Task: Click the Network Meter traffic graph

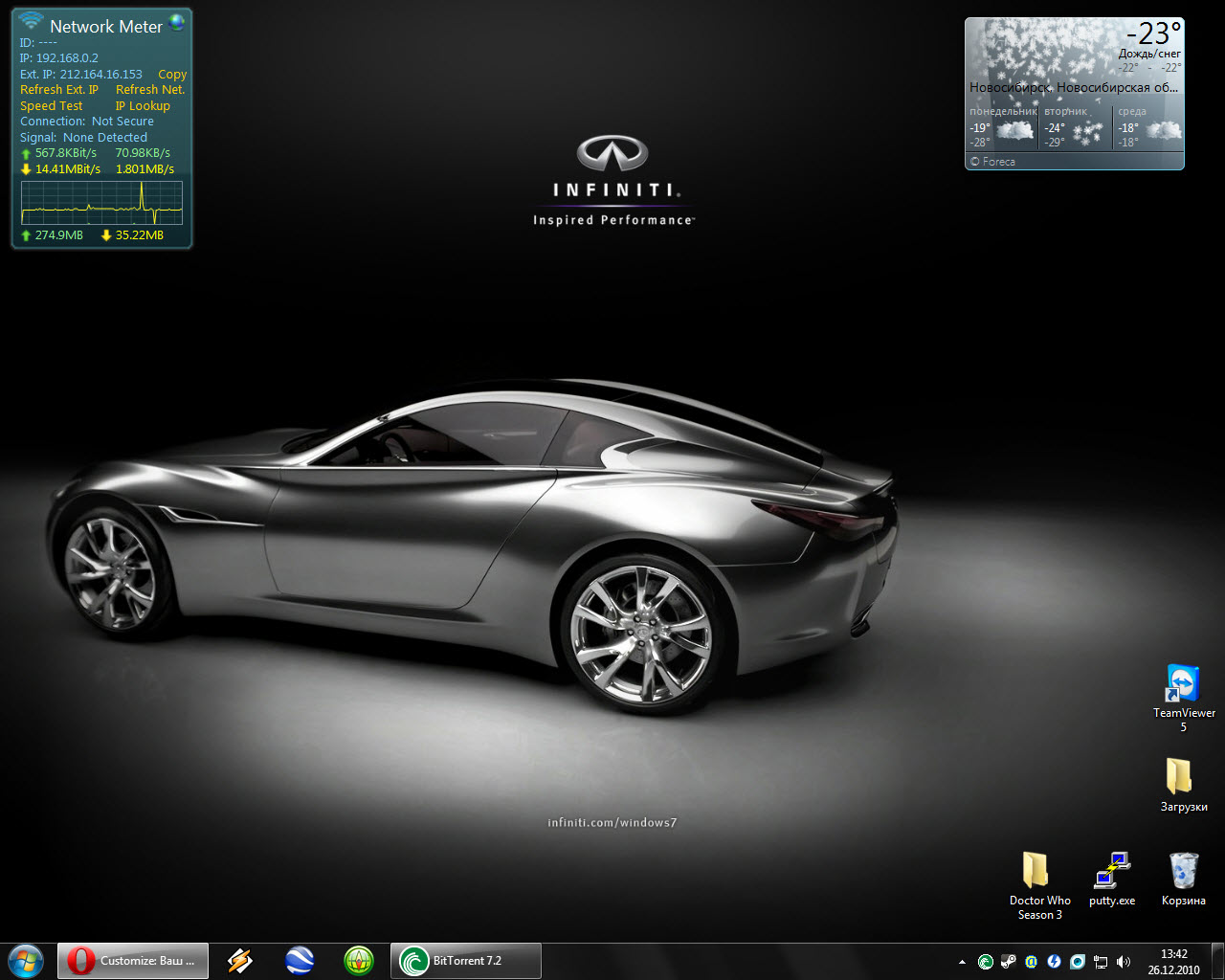Action: (102, 203)
